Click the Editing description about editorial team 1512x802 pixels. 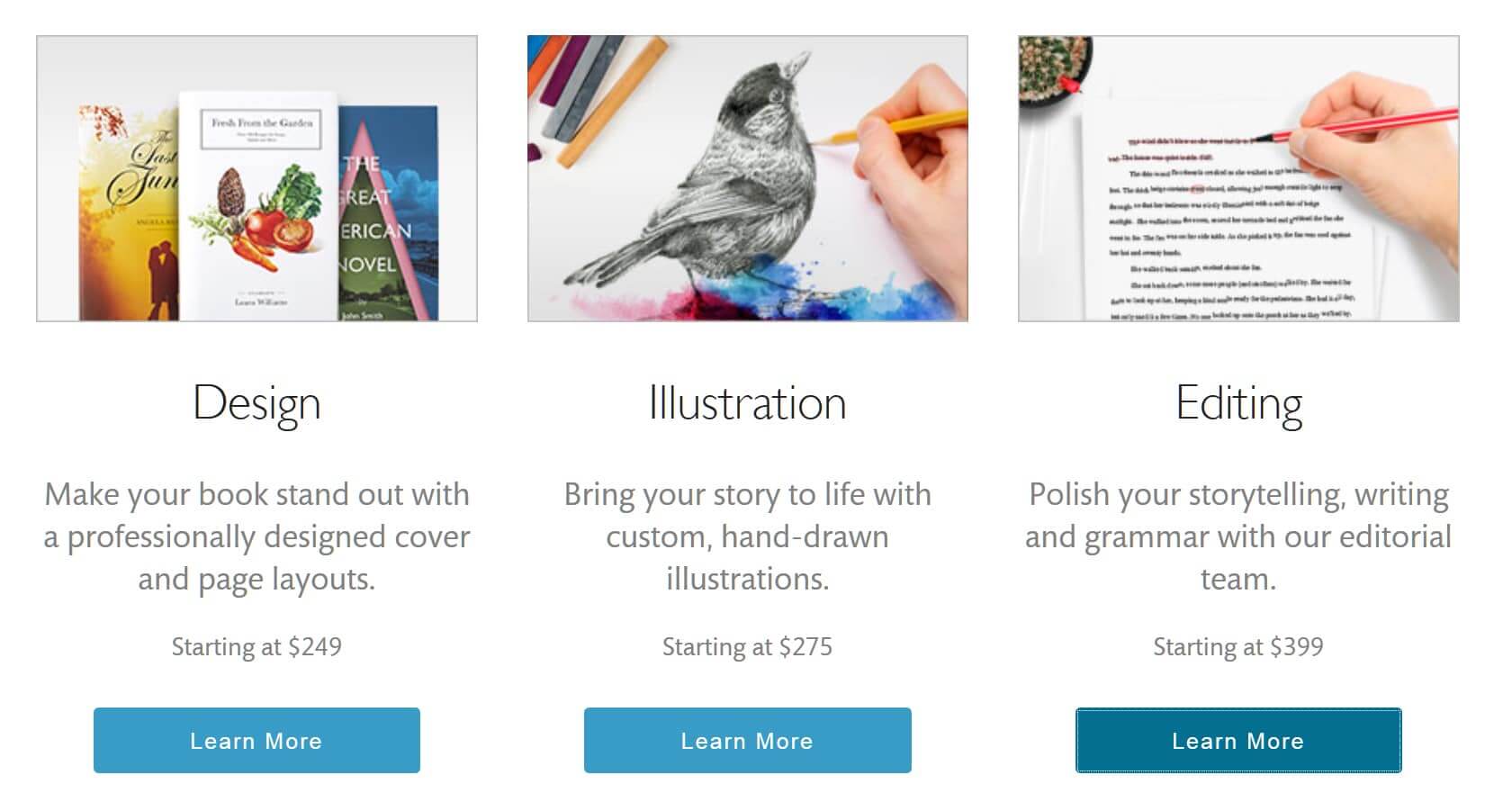click(x=1238, y=536)
